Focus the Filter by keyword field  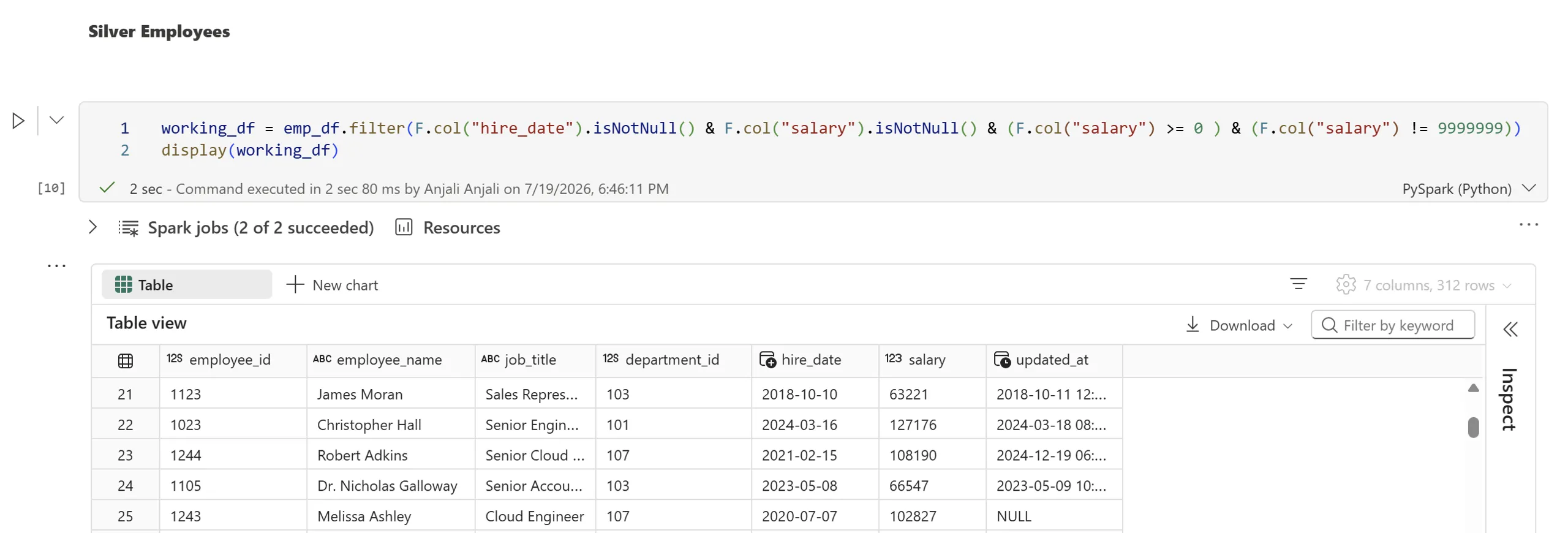coord(1392,325)
